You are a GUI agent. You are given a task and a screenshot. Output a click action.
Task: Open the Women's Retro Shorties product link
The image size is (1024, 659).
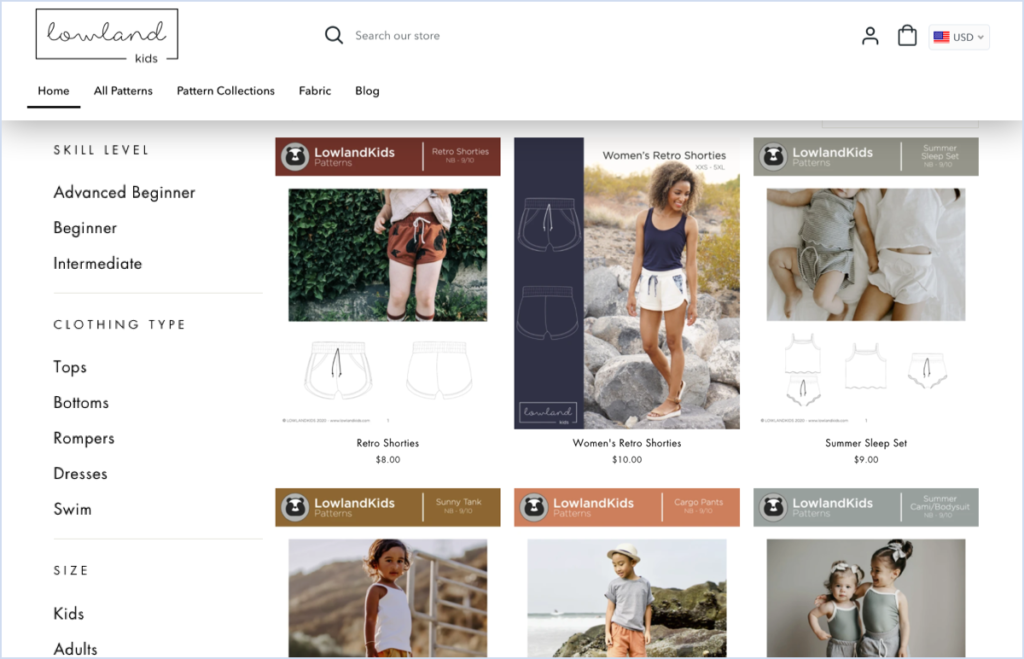tap(627, 443)
